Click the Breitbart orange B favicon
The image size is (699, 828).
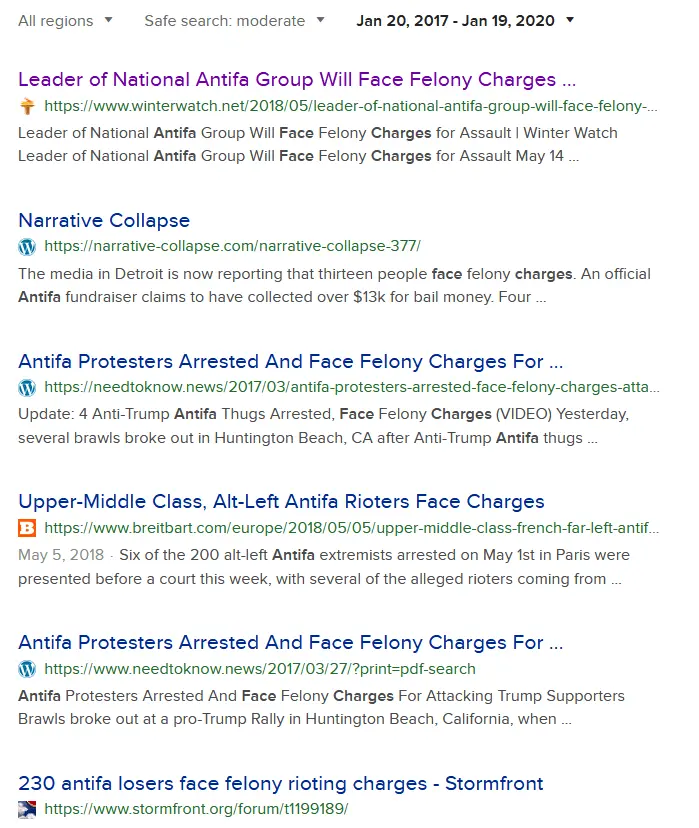[27, 528]
